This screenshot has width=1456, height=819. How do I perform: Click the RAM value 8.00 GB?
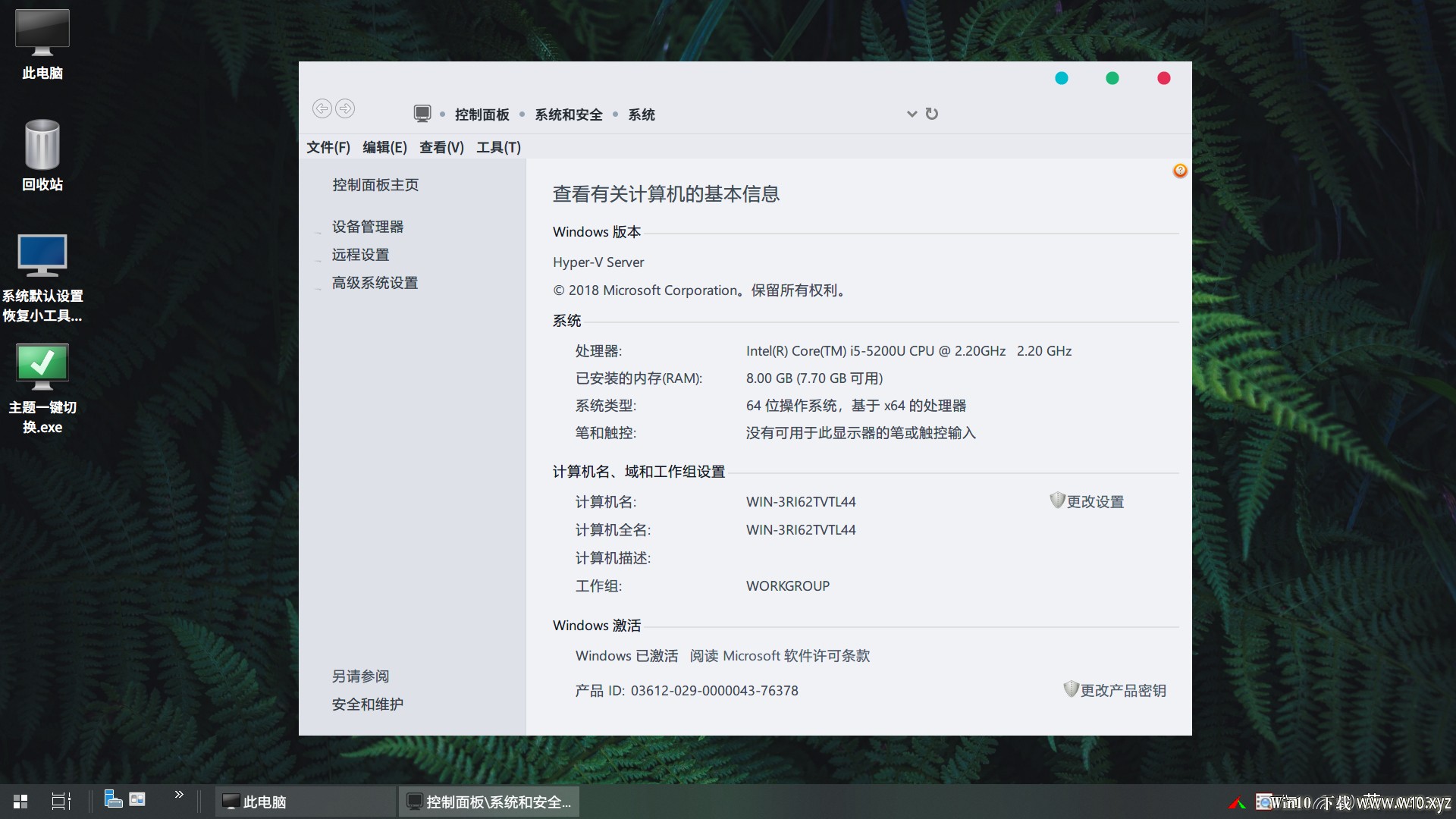coord(814,378)
